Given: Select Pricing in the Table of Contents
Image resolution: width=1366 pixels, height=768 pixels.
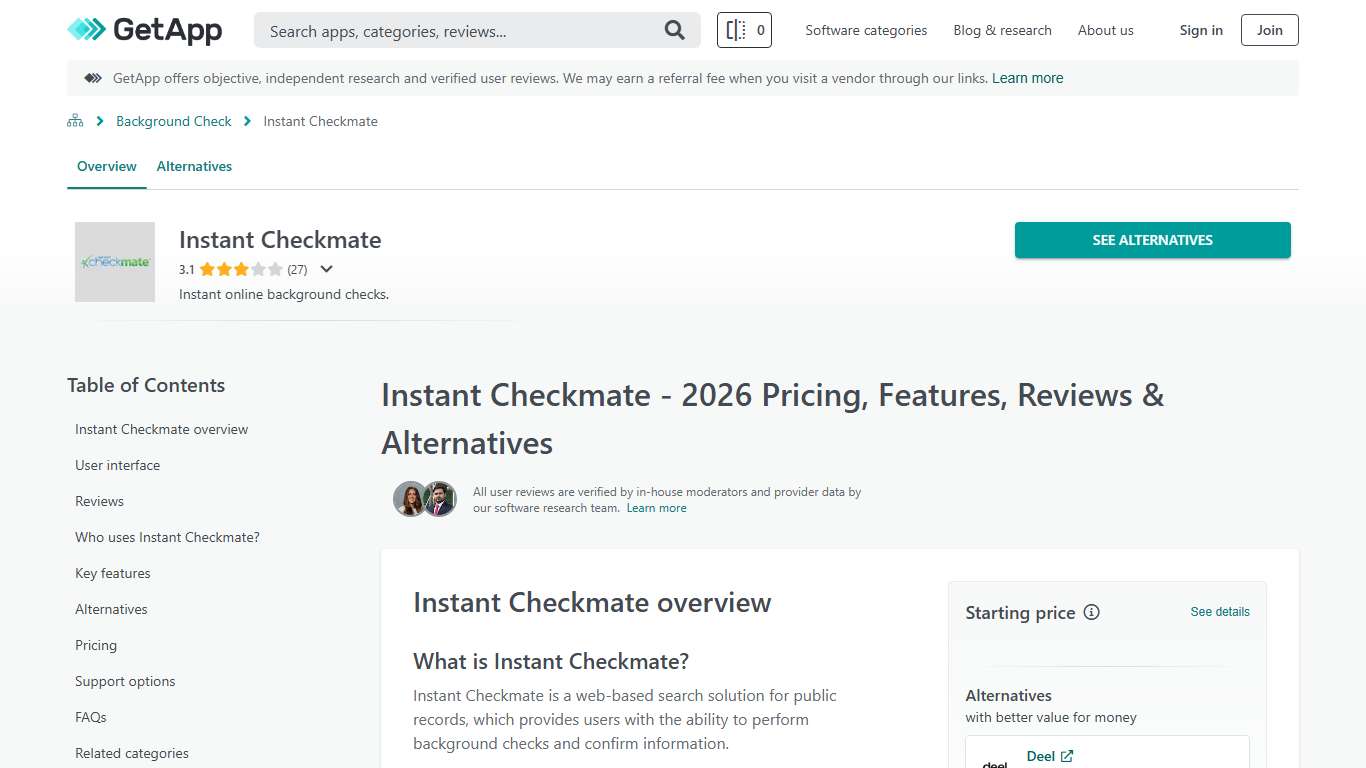Looking at the screenshot, I should click(96, 645).
